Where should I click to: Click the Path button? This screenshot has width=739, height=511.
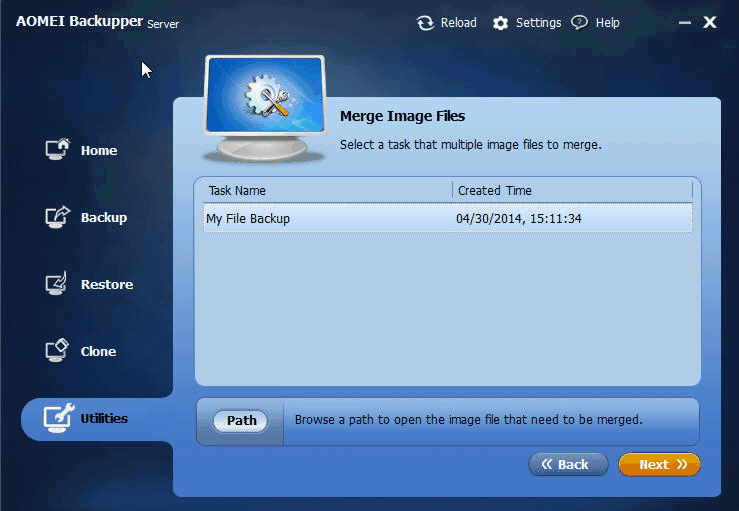(241, 420)
